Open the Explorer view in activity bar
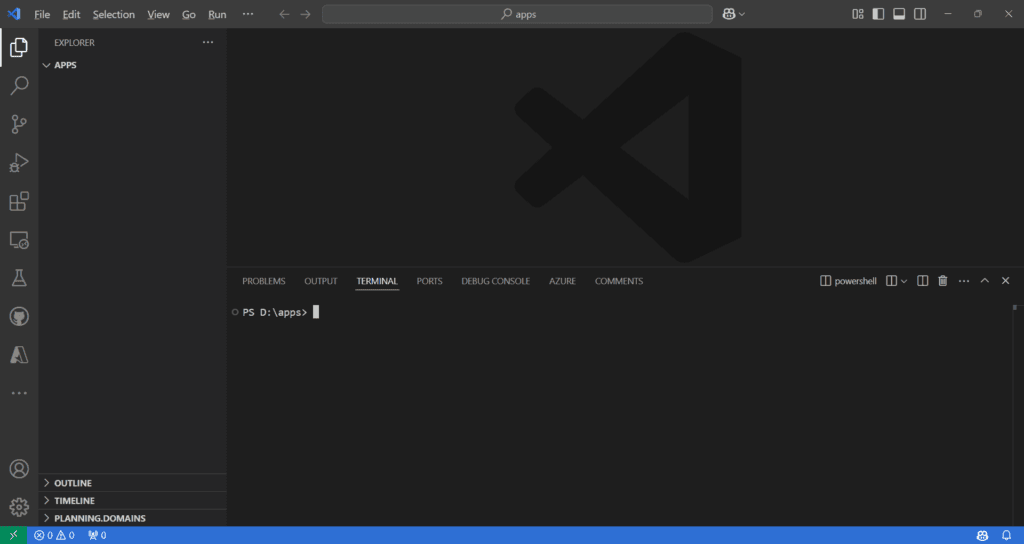 coord(19,47)
